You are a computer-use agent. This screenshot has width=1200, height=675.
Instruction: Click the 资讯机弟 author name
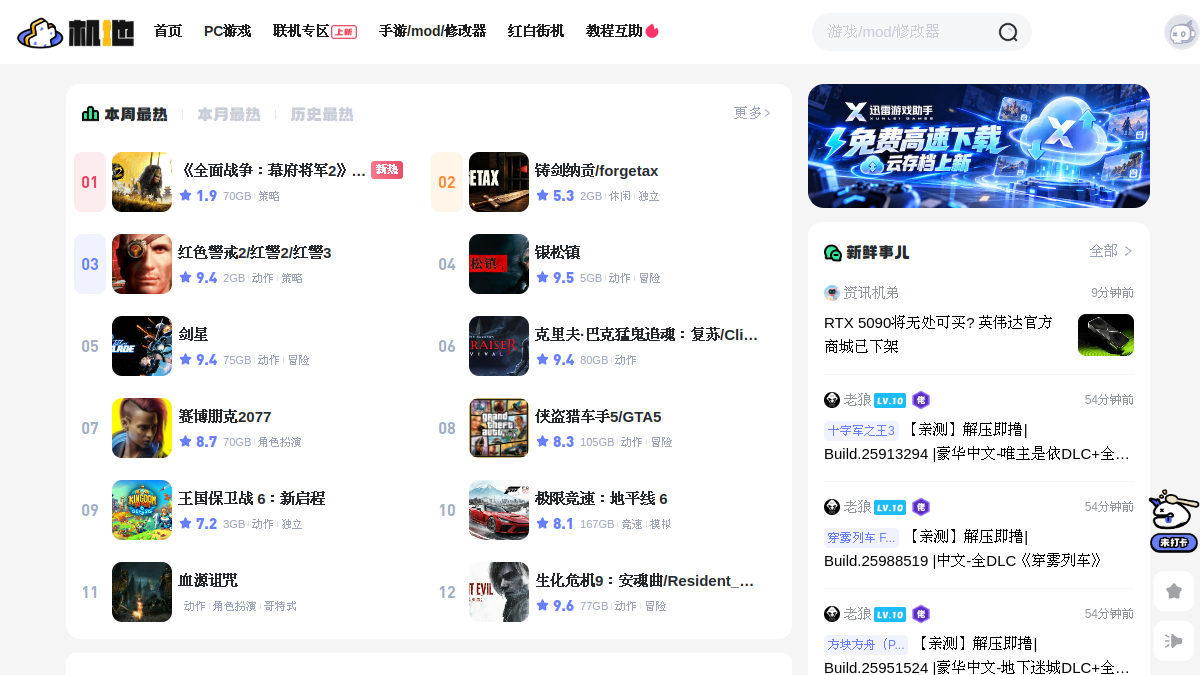871,293
